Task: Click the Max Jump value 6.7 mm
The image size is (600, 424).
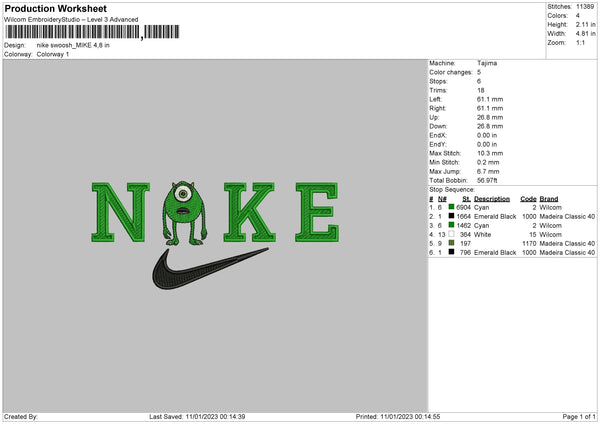Action: pos(488,171)
